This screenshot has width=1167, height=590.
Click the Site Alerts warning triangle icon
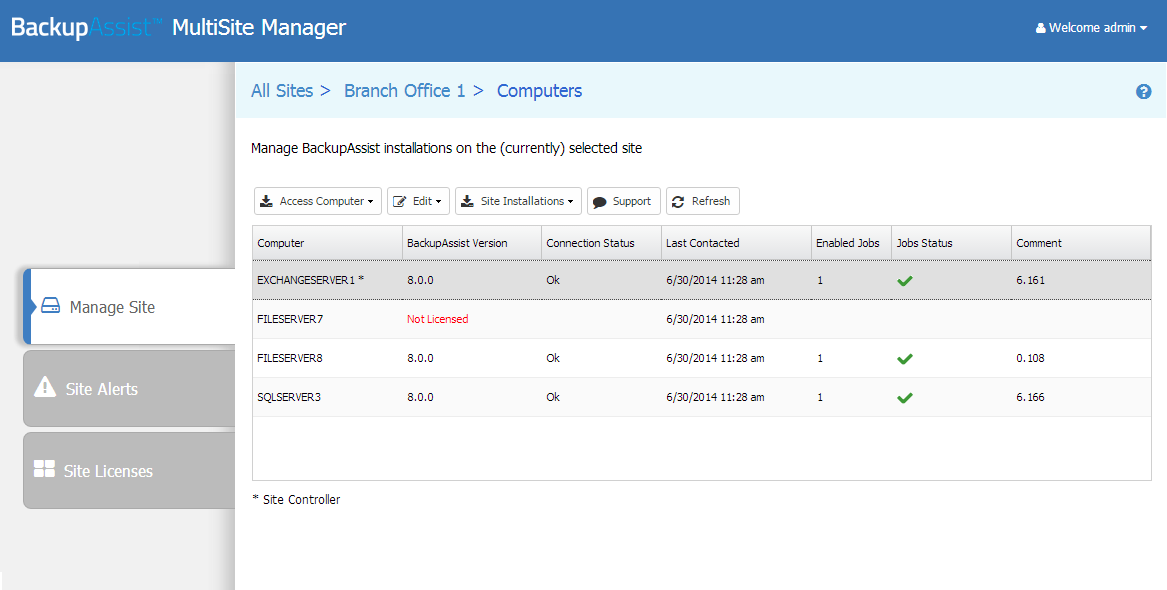point(45,387)
